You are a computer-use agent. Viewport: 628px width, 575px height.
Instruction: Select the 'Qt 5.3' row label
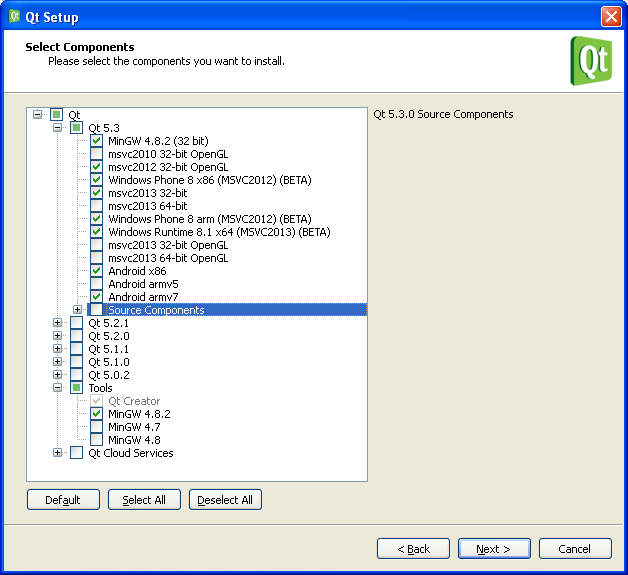[x=104, y=128]
